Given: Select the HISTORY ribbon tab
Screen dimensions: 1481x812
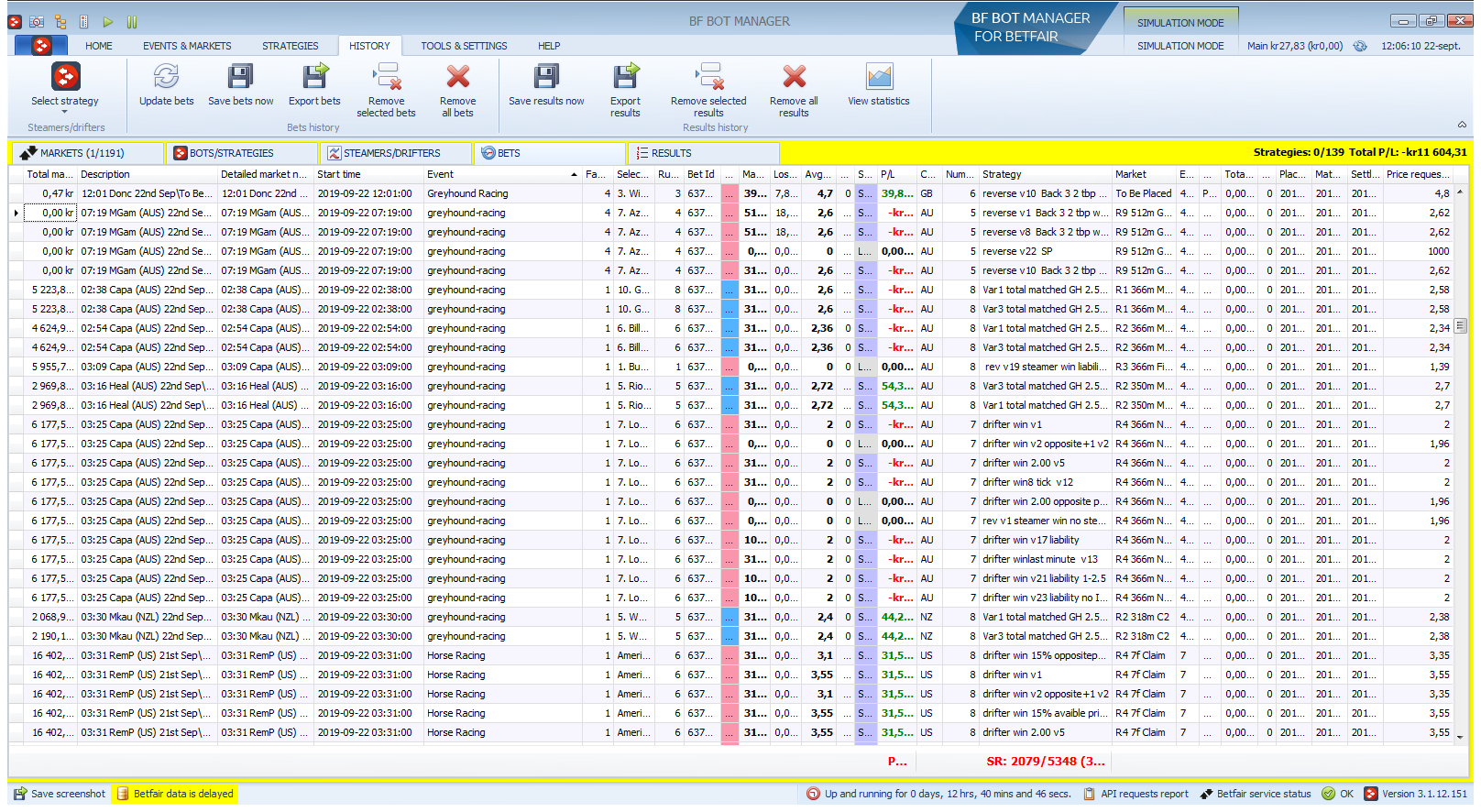Looking at the screenshot, I should 369,46.
